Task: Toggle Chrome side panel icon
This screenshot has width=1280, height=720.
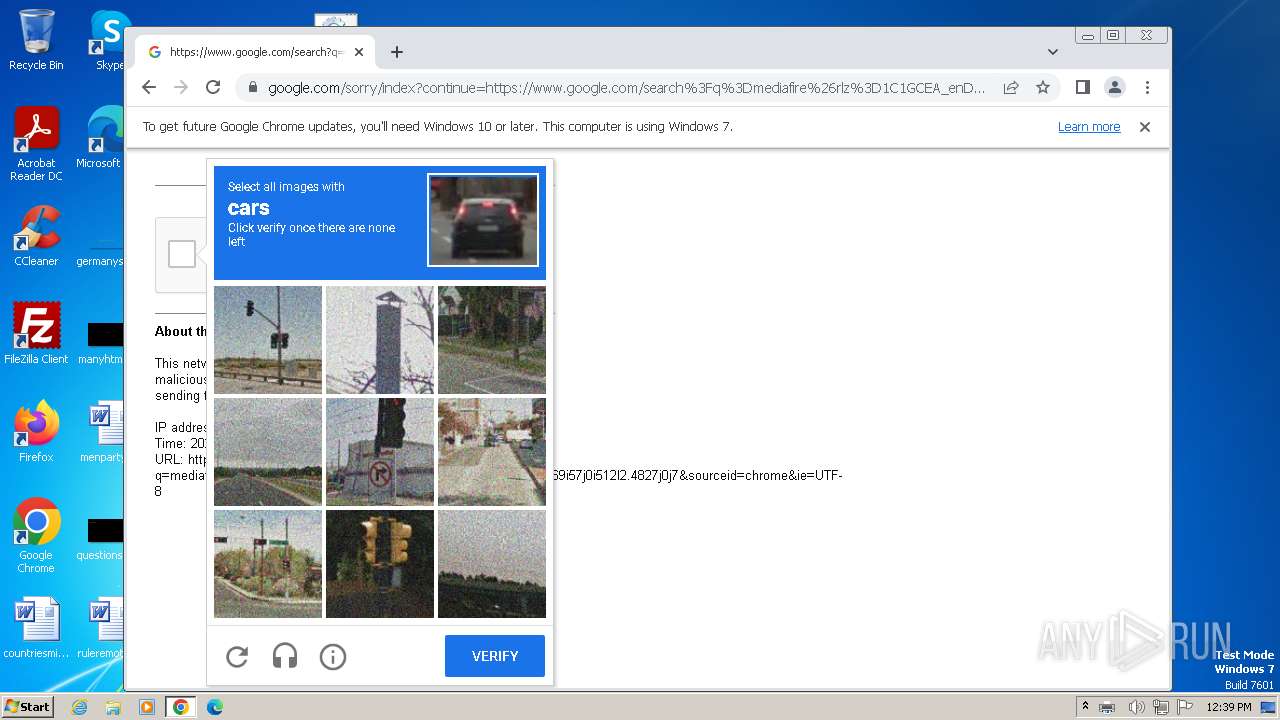Action: click(1082, 87)
